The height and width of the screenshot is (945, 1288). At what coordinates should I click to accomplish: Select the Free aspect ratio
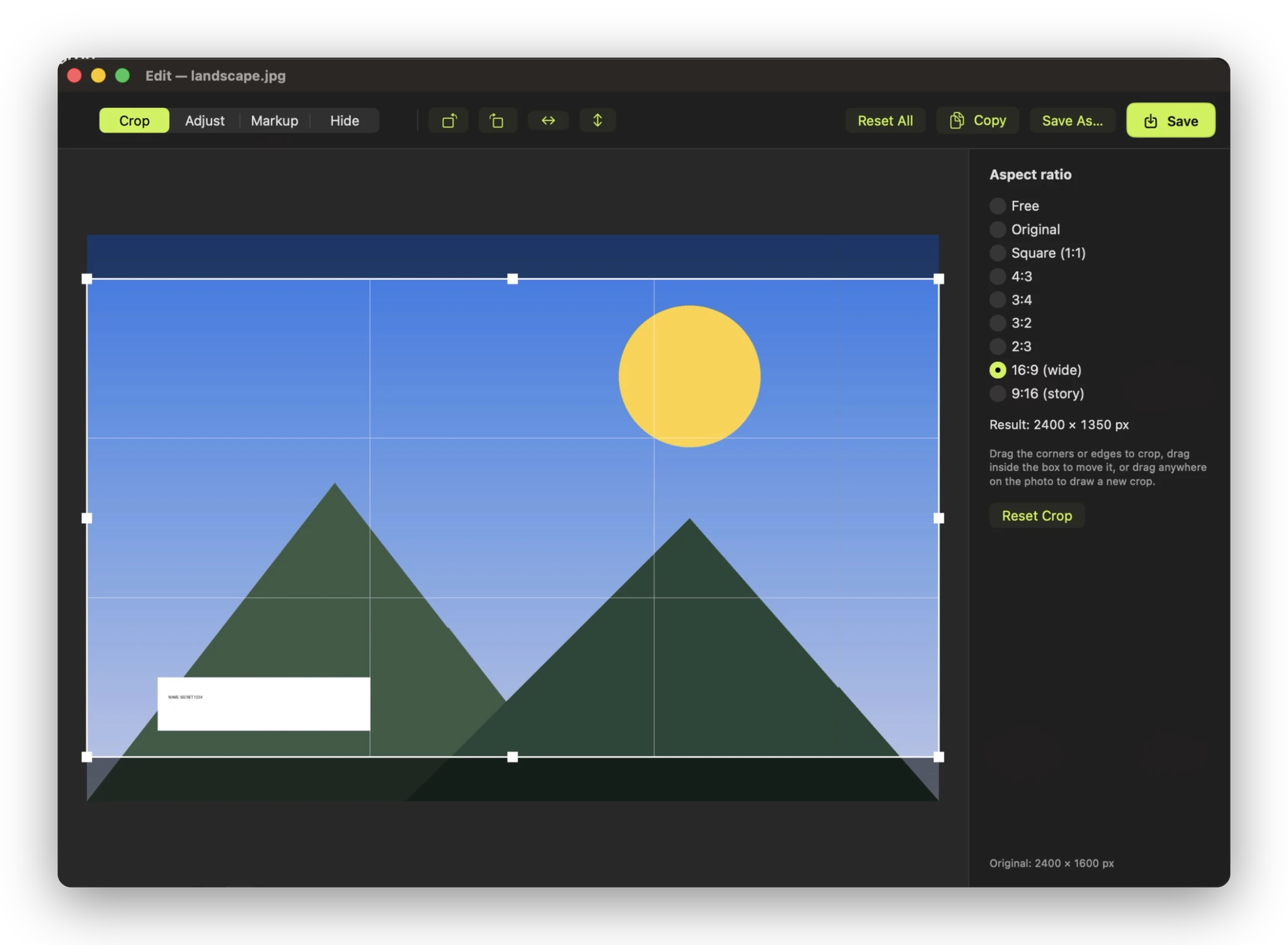pyautogui.click(x=1015, y=206)
